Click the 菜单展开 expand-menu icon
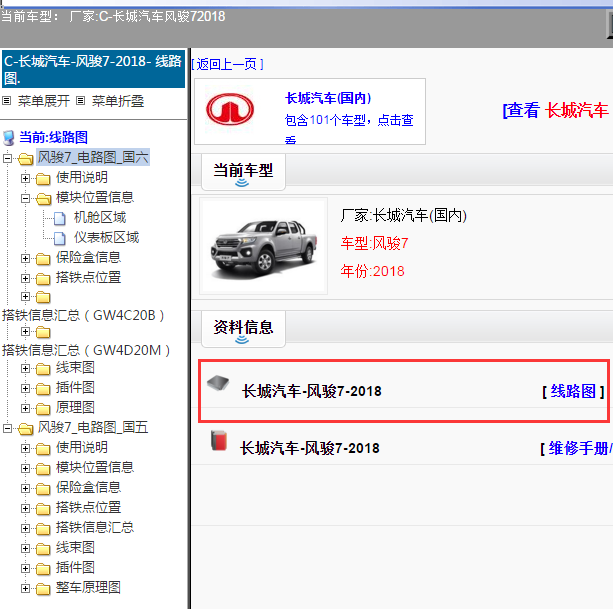The width and height of the screenshot is (613, 609). pos(6,101)
